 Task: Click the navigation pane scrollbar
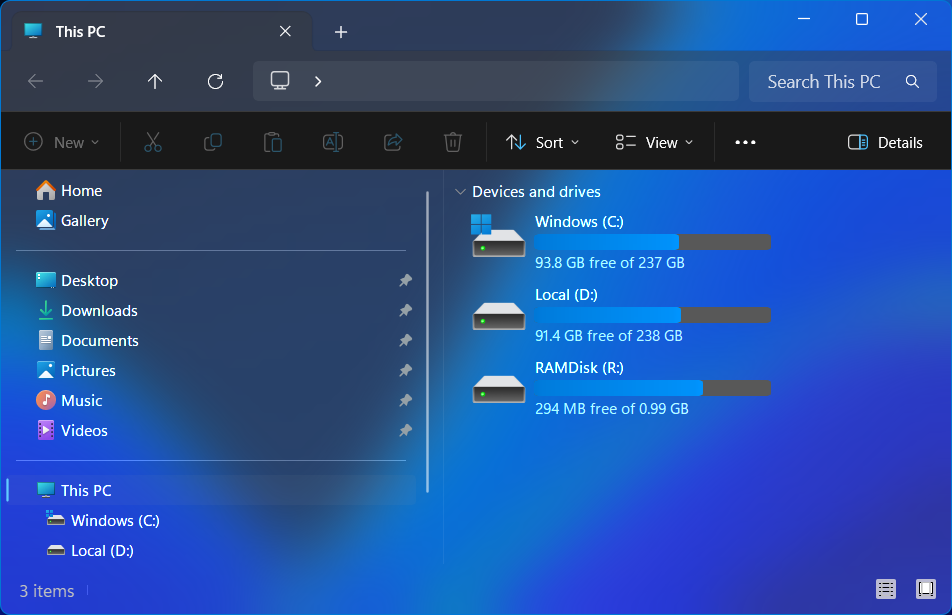click(x=427, y=341)
